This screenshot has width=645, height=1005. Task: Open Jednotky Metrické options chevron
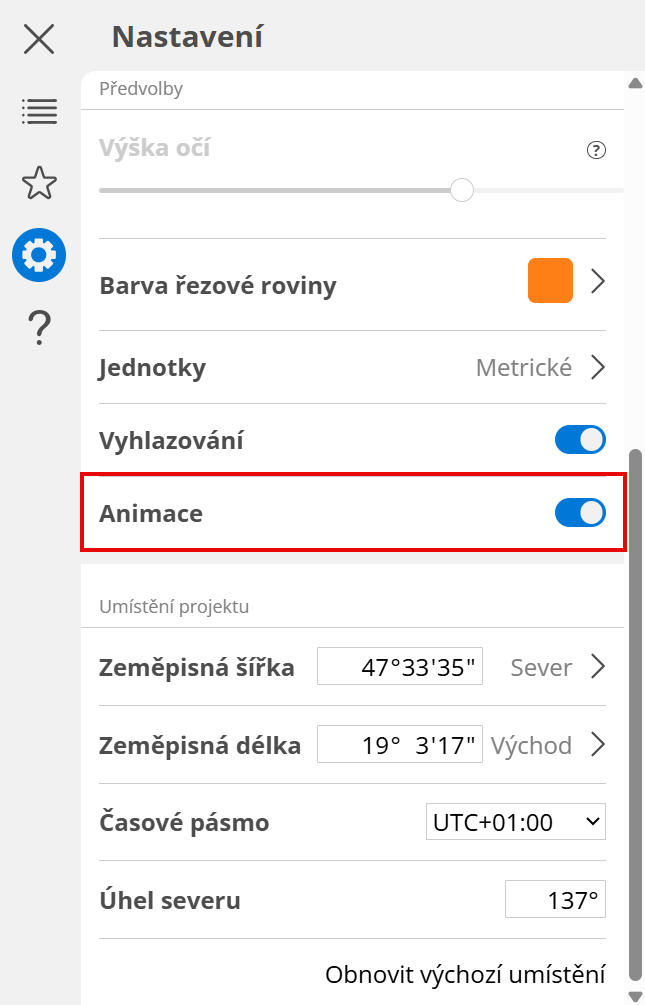(x=598, y=367)
